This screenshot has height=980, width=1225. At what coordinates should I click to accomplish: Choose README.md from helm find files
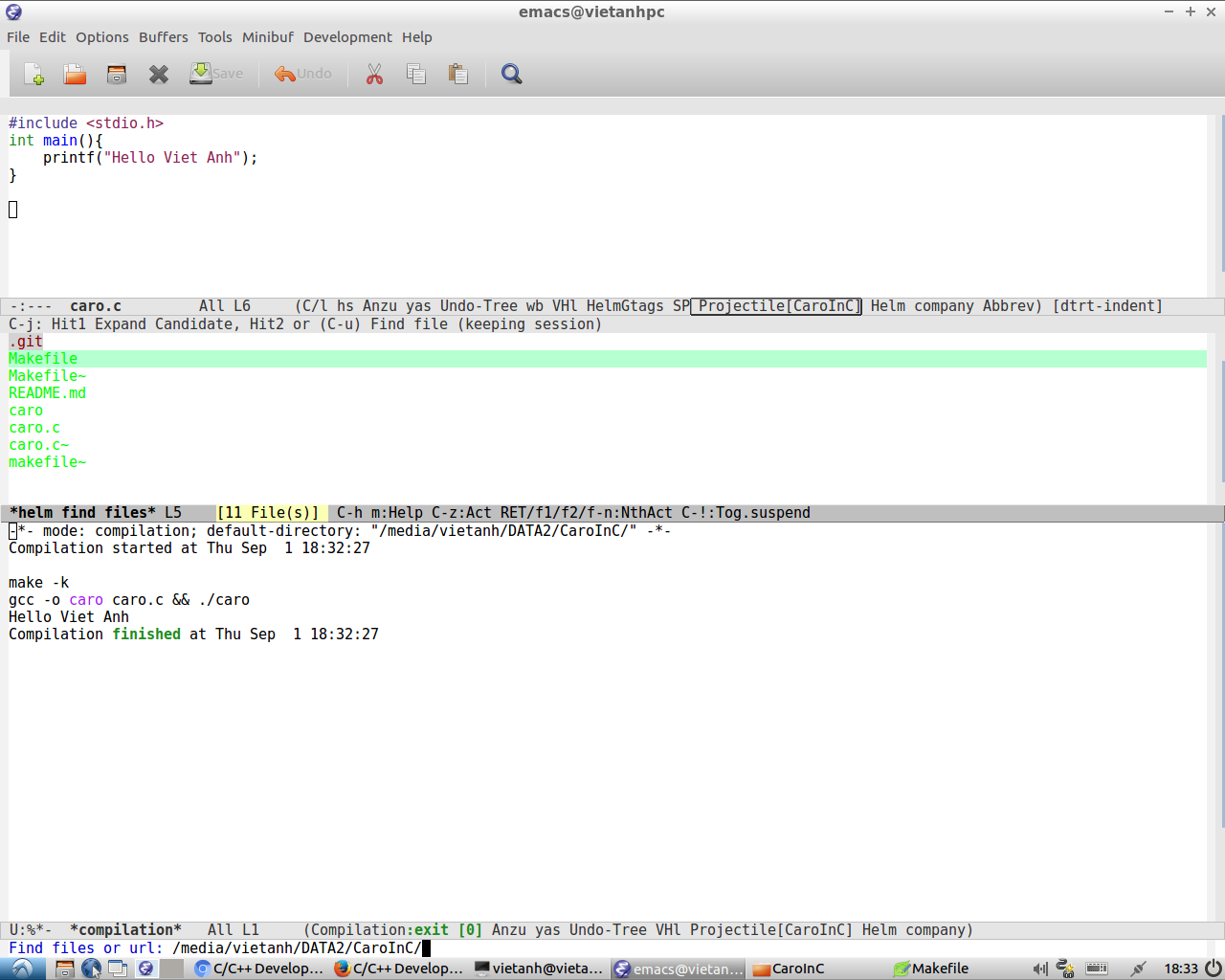(x=47, y=393)
